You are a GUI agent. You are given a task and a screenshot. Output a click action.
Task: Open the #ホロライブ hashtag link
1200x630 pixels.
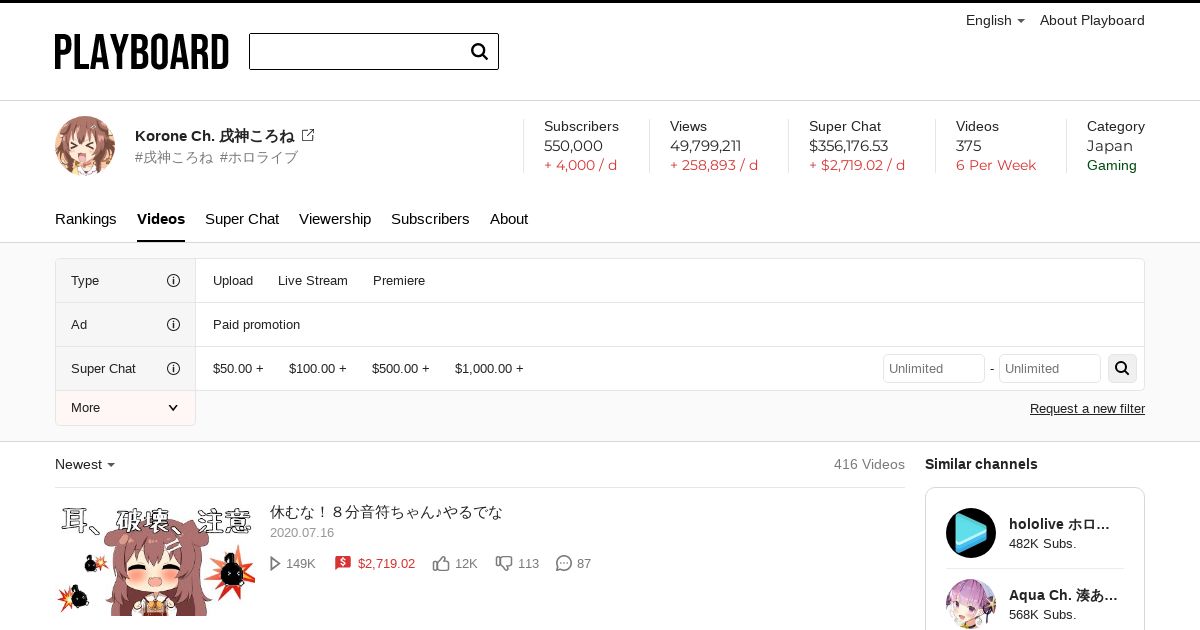point(258,157)
